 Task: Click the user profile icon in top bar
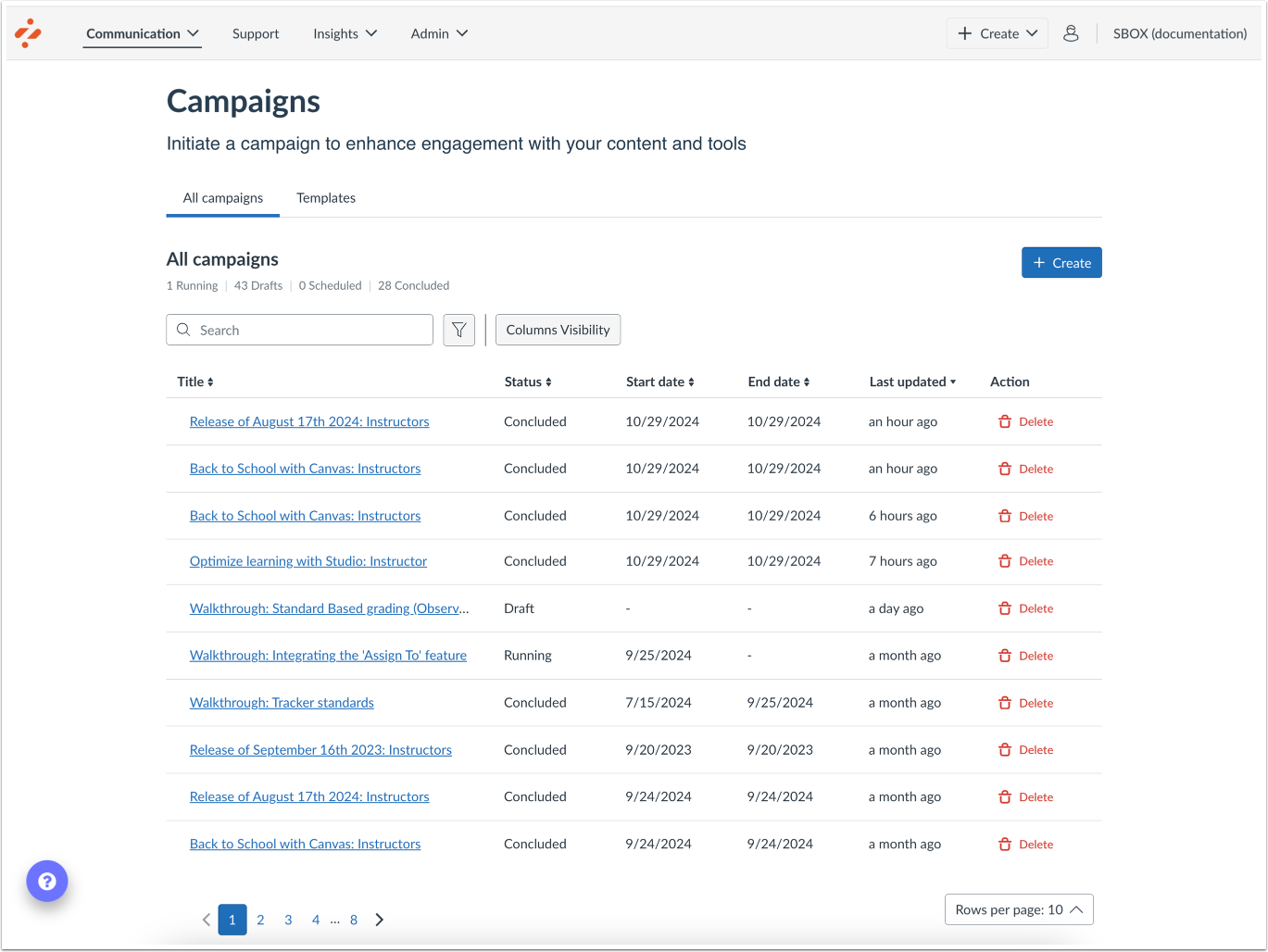[1072, 33]
